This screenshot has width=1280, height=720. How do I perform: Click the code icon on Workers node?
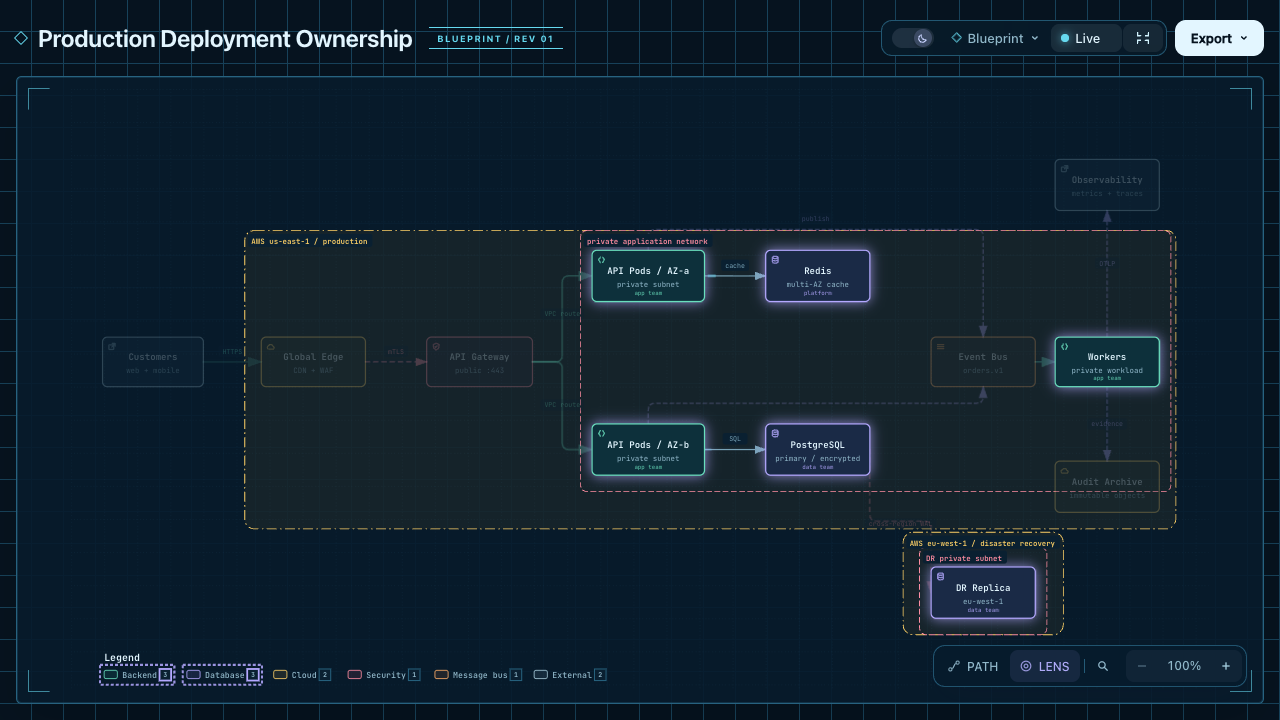[x=1064, y=346]
